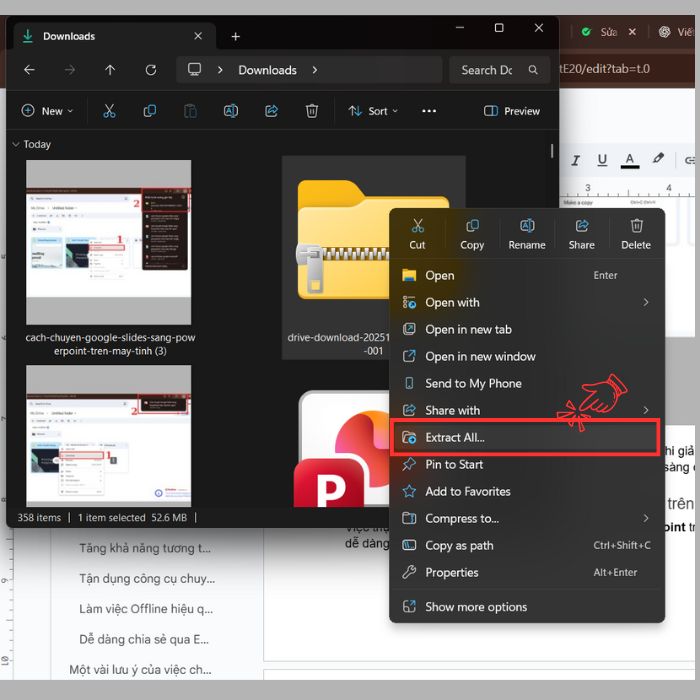Toggle the Preview pane
Image resolution: width=700 pixels, height=700 pixels.
tap(512, 111)
